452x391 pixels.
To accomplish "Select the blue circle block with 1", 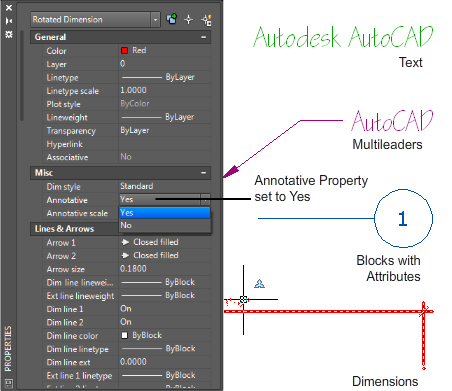I will pos(403,219).
